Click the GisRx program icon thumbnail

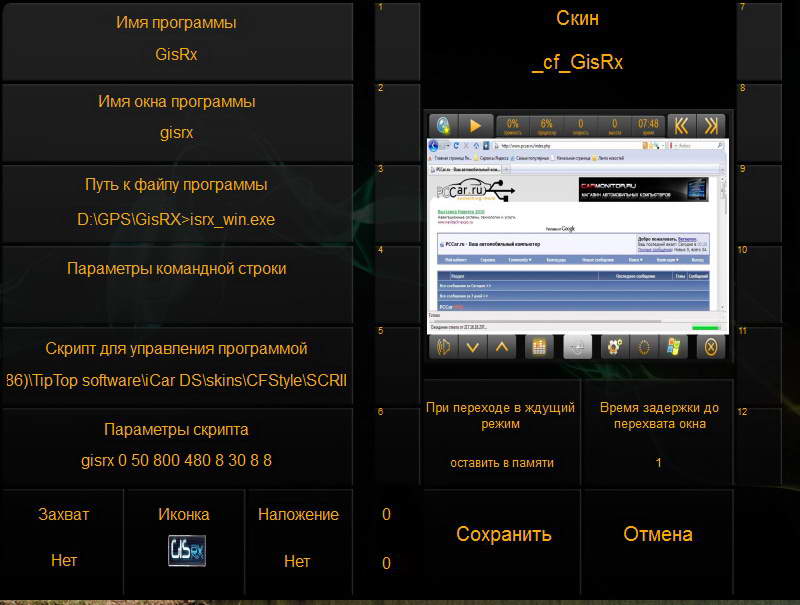pos(186,551)
